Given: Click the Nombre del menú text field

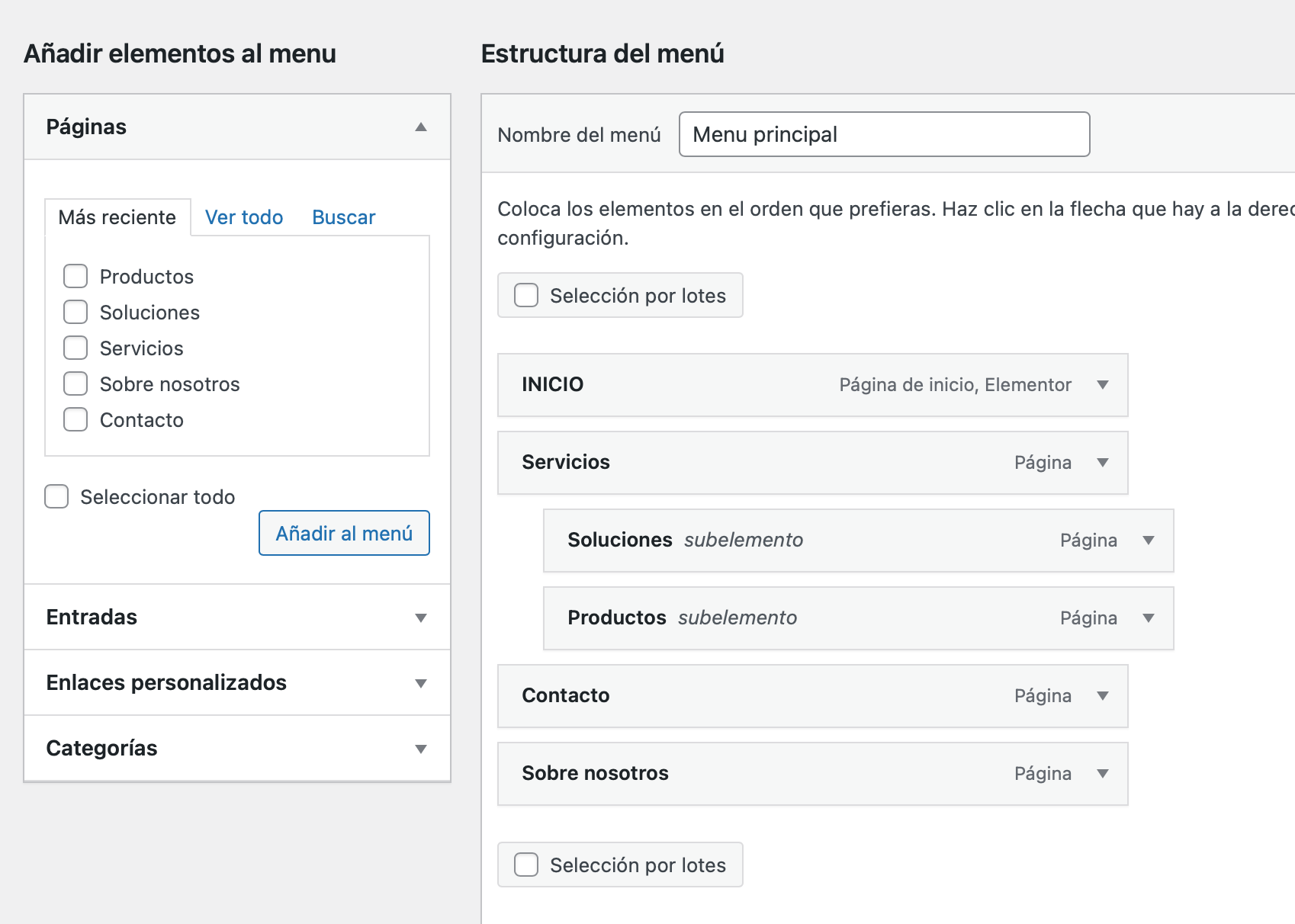Looking at the screenshot, I should coord(884,134).
